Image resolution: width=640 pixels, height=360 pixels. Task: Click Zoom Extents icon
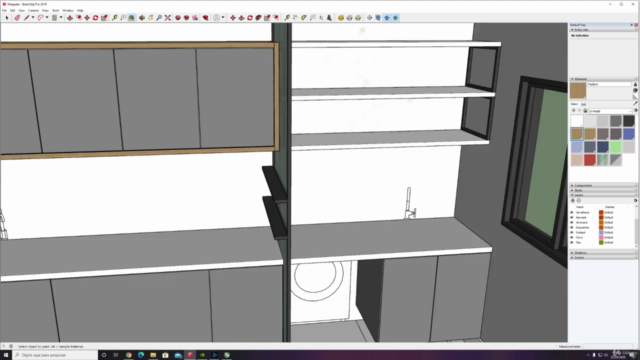168,18
